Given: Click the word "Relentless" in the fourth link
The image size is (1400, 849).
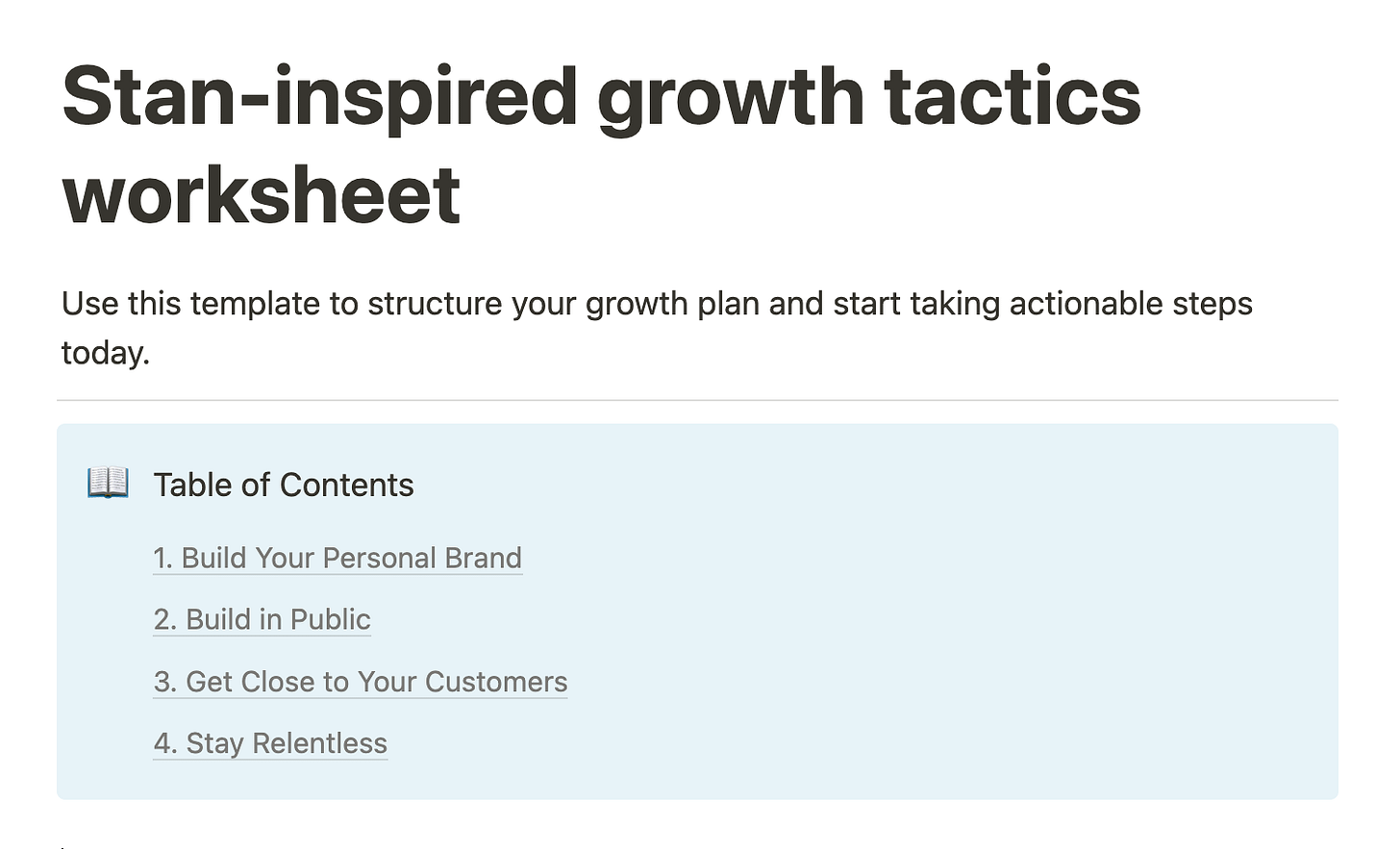Looking at the screenshot, I should coord(319,743).
